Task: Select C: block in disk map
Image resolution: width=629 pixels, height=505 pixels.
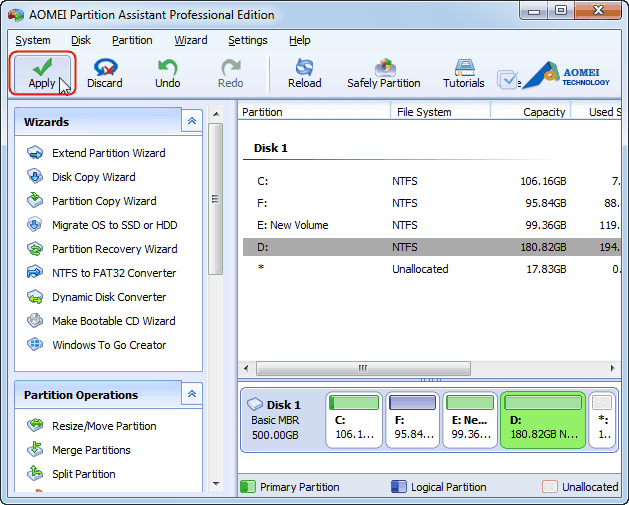Action: (354, 420)
